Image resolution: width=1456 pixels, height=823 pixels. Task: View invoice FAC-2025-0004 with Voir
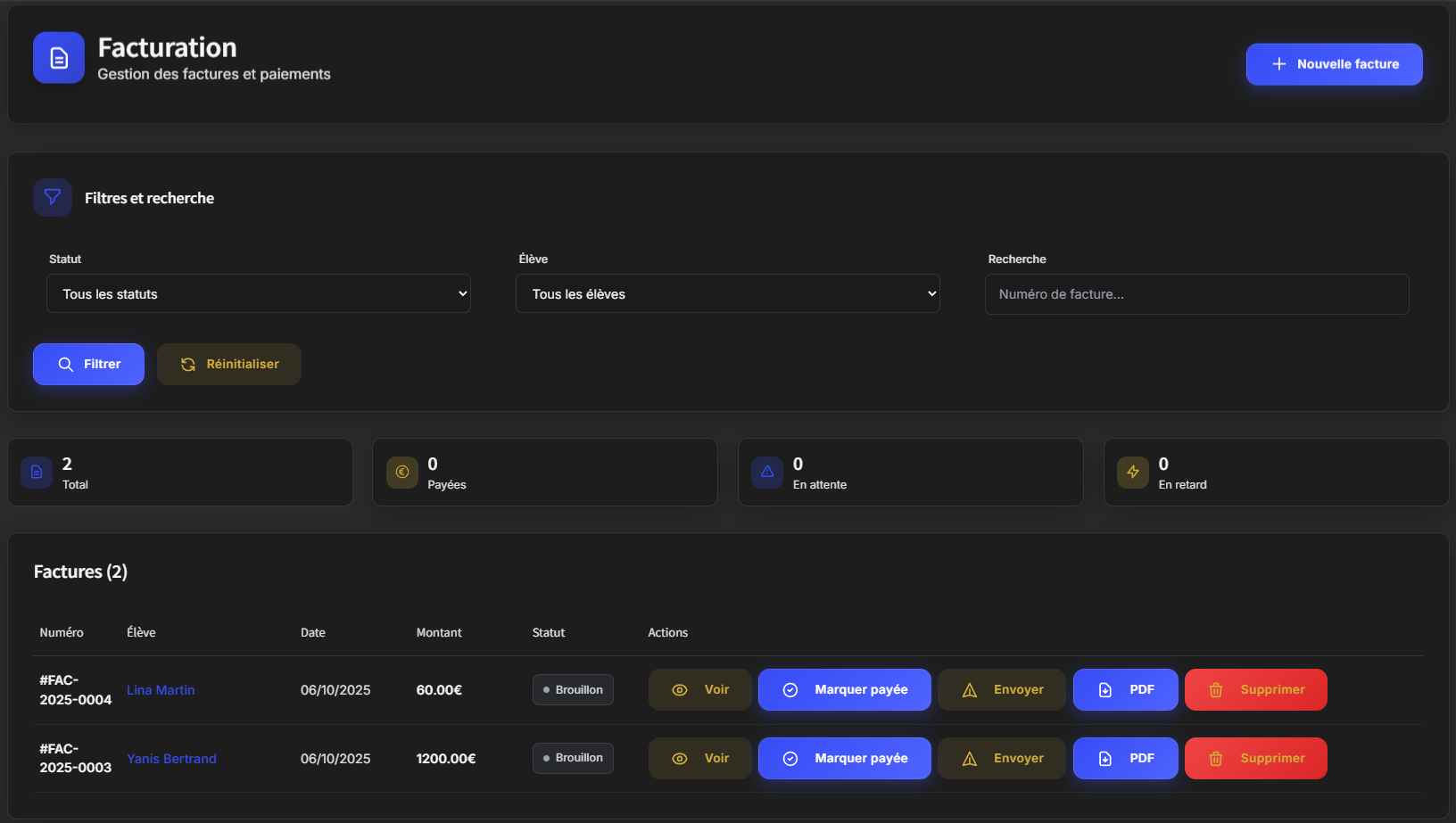point(699,689)
